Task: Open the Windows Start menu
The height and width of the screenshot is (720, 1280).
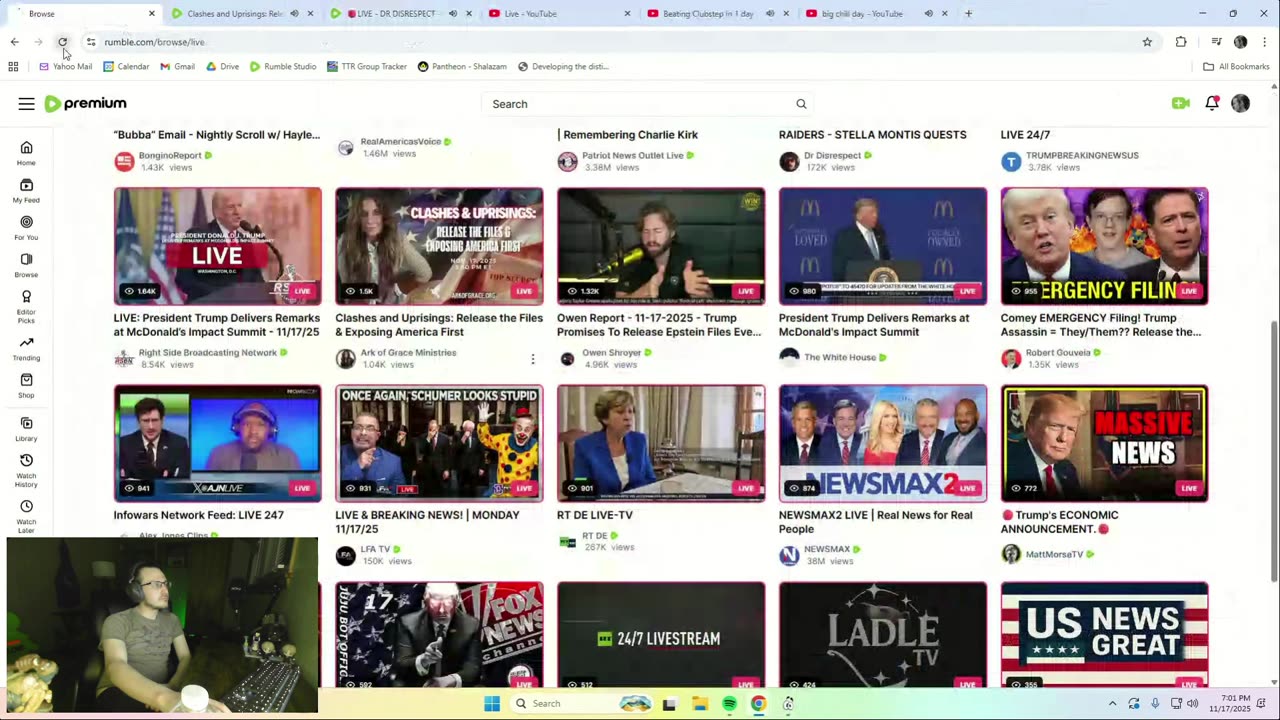Action: (x=491, y=704)
